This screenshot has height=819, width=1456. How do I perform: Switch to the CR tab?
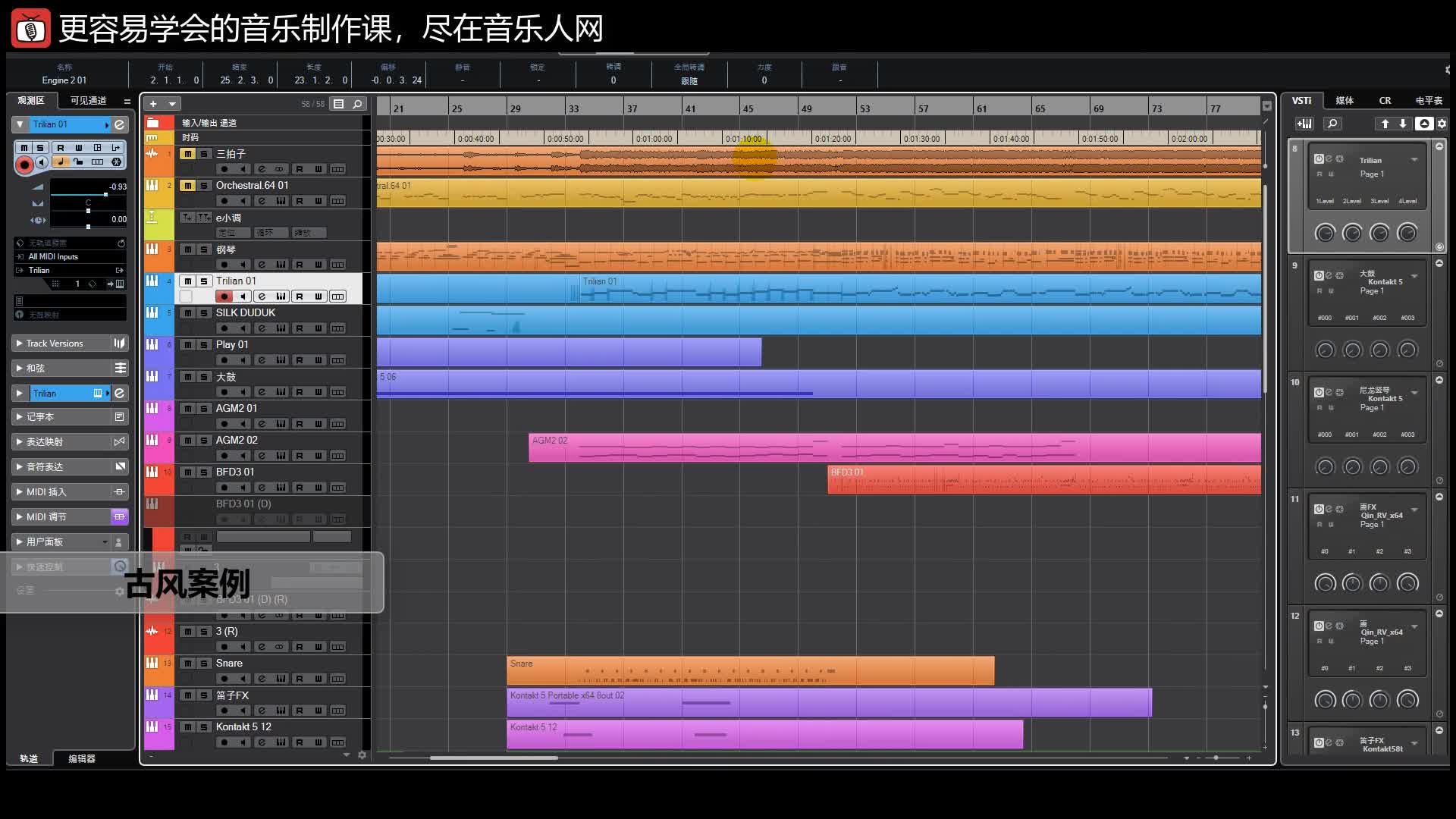pyautogui.click(x=1385, y=100)
